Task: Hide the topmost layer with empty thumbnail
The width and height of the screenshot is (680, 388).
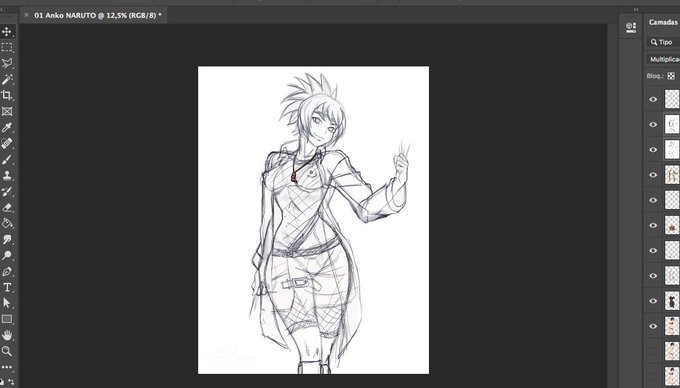Action: 653,99
